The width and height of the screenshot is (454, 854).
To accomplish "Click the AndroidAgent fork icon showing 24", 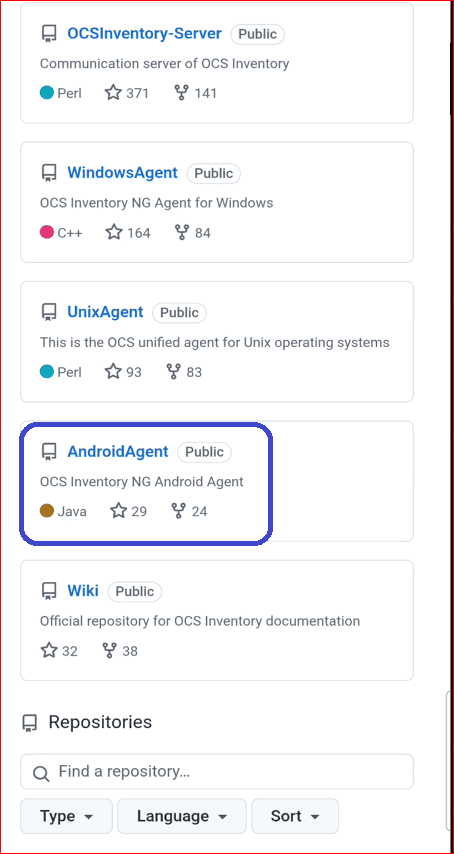I will 179,511.
